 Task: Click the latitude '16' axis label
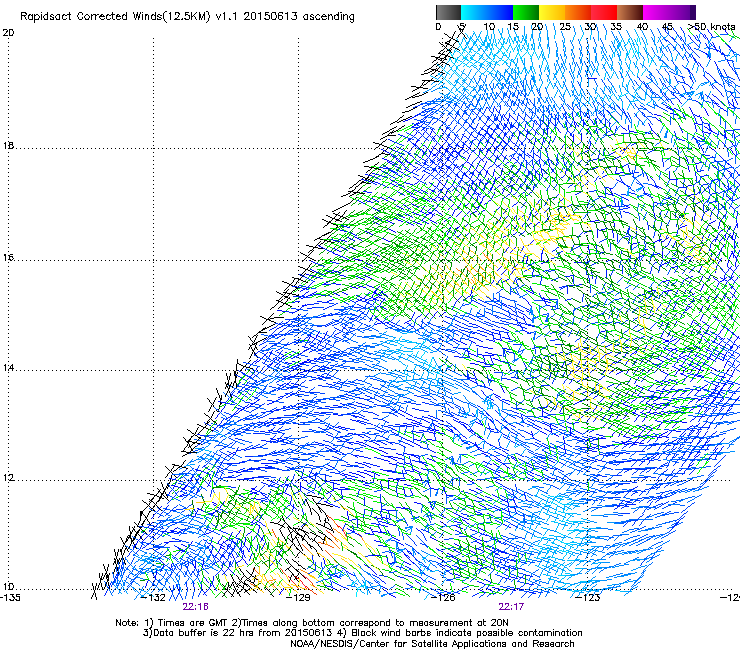coord(8,258)
